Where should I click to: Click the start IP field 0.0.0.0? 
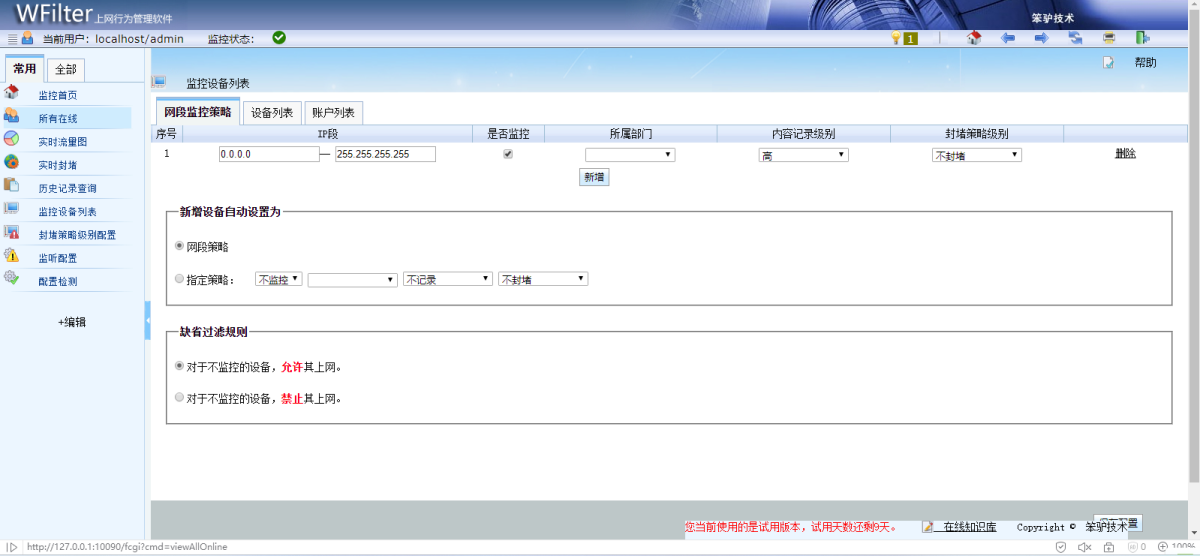pyautogui.click(x=268, y=154)
